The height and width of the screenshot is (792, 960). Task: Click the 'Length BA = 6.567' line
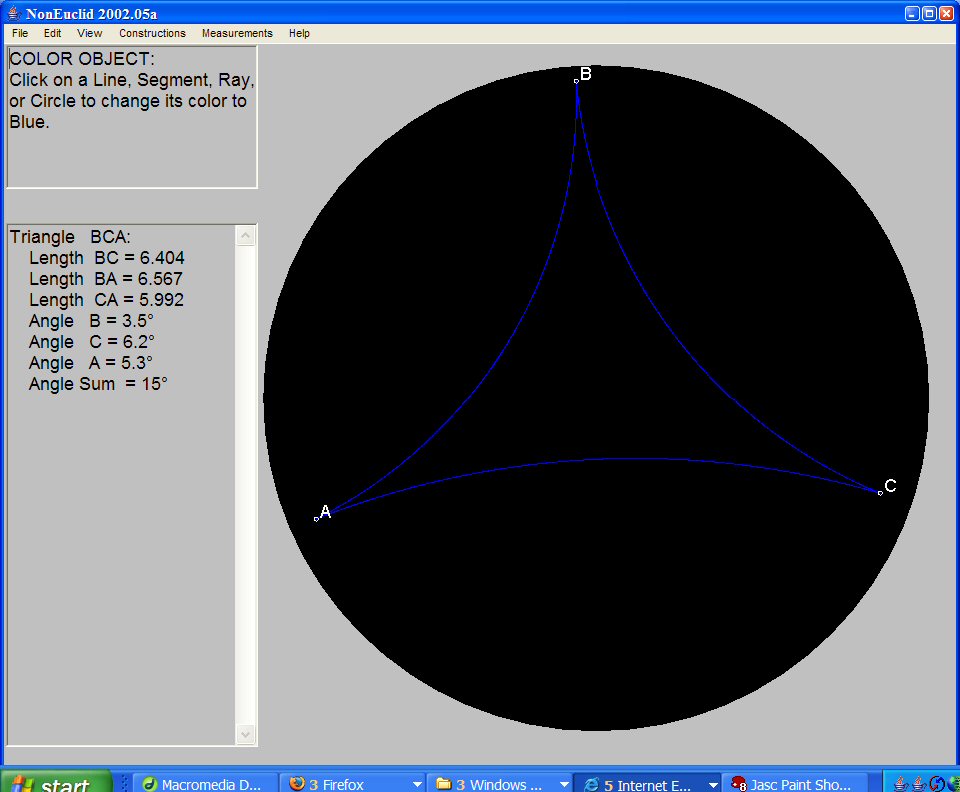pos(106,279)
